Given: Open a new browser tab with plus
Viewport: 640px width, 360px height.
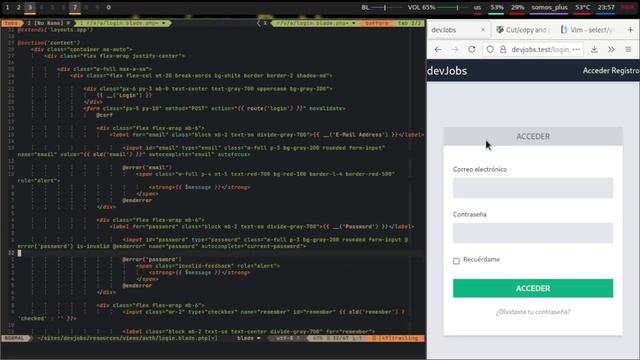Looking at the screenshot, I should (x=630, y=30).
